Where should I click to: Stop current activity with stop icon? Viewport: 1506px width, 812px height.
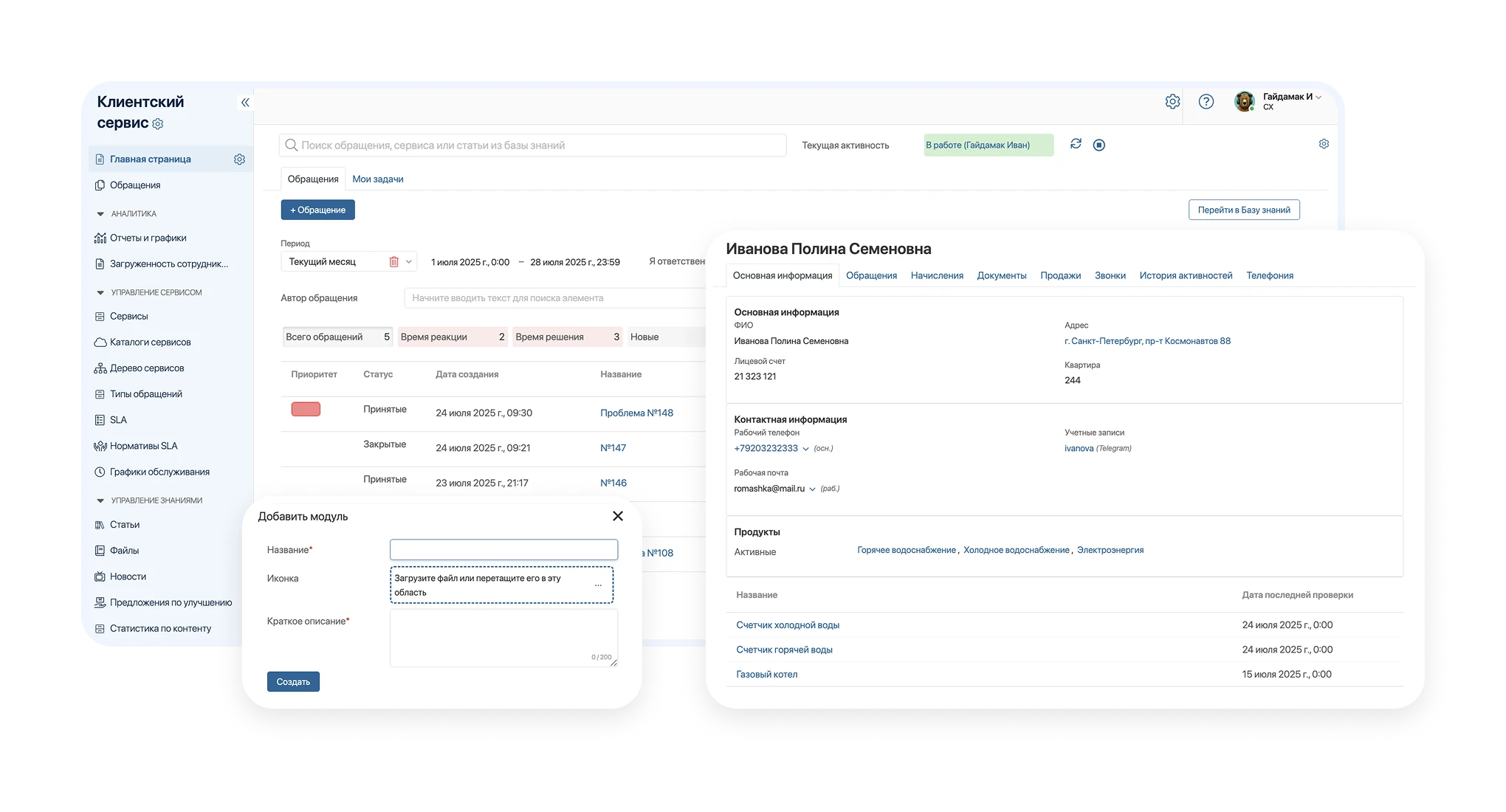point(1099,145)
